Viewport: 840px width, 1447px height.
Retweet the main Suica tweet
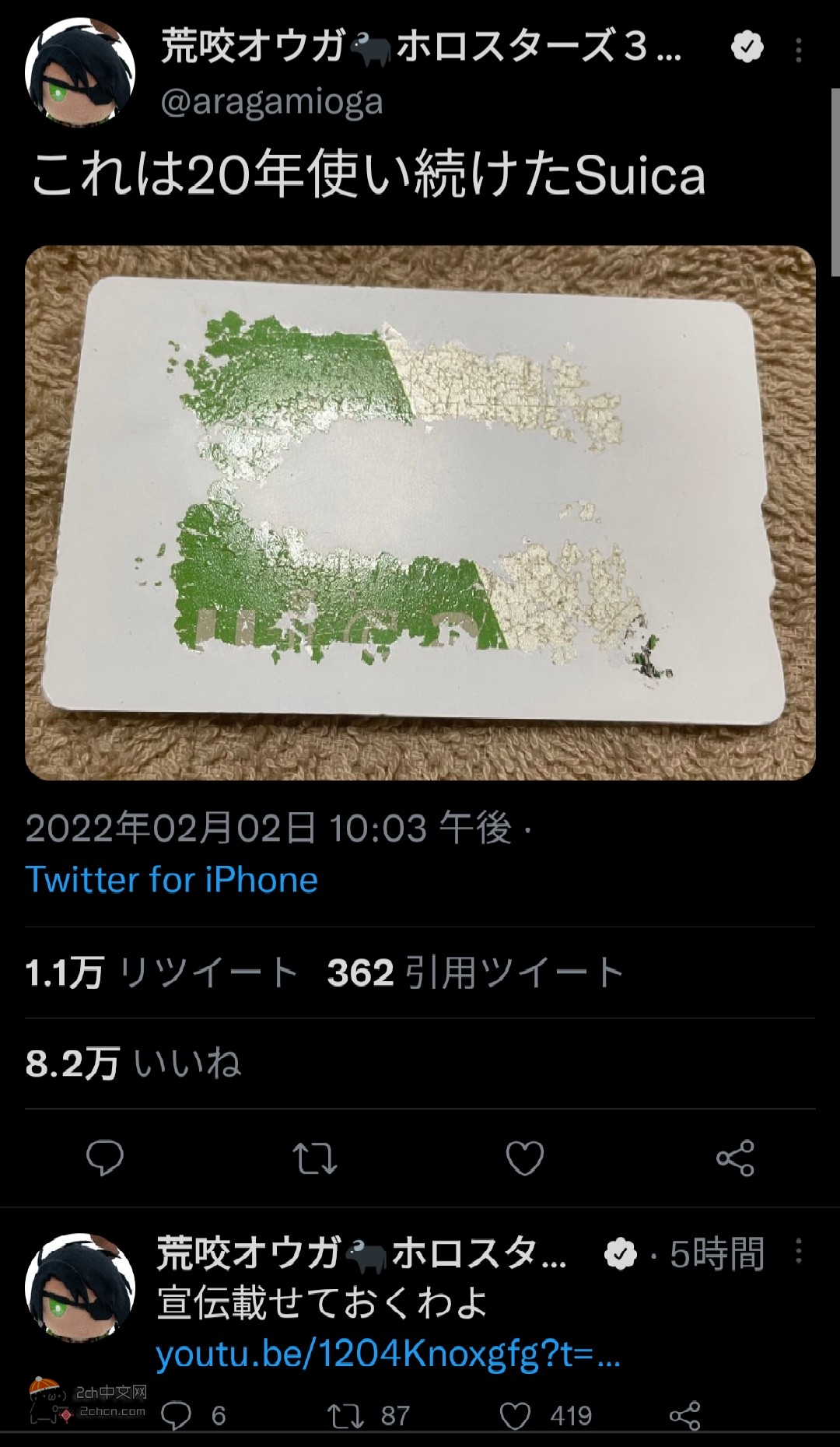315,1158
